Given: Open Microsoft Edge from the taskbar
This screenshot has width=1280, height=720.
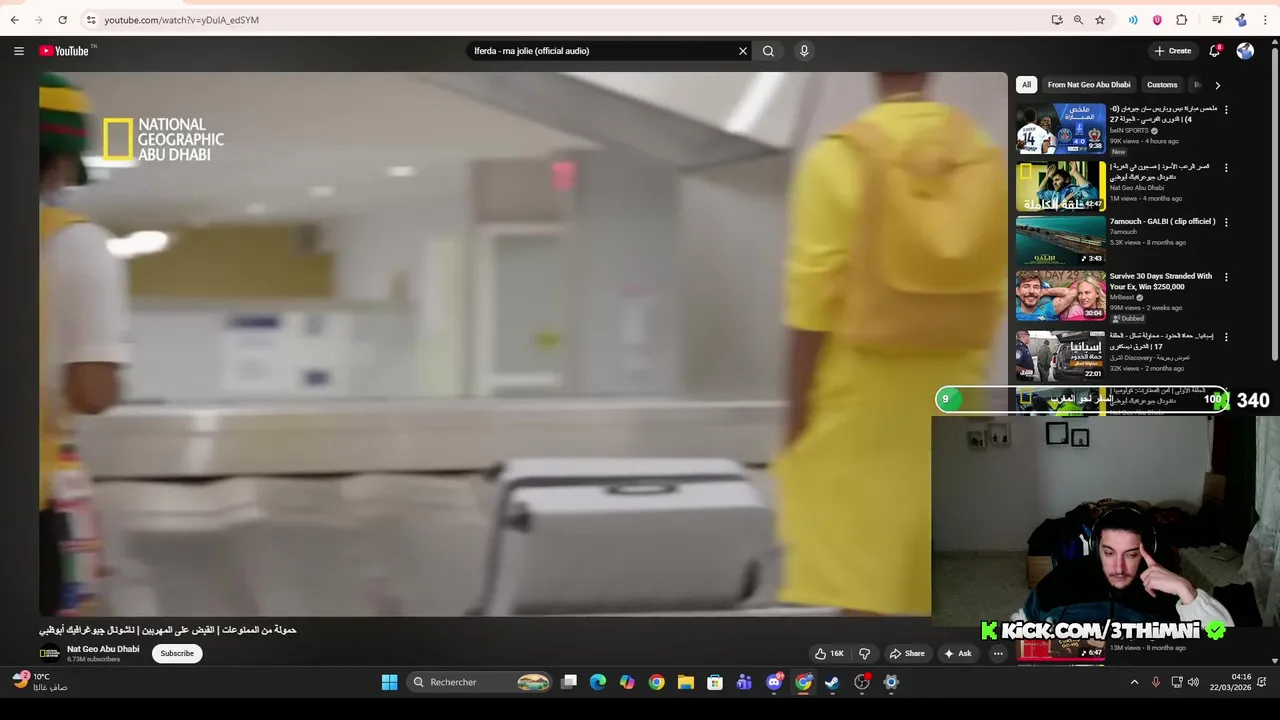Looking at the screenshot, I should 598,682.
